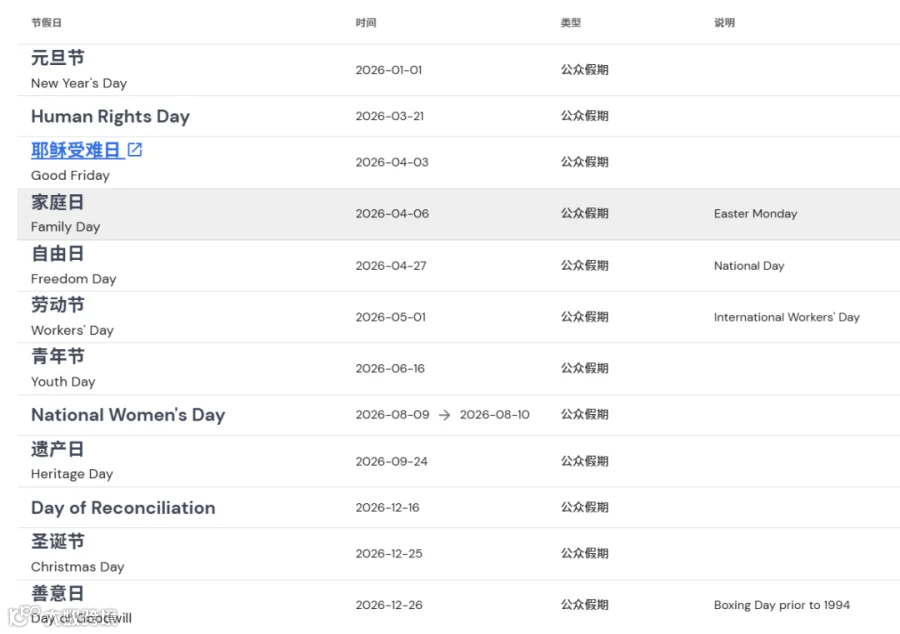The height and width of the screenshot is (634, 900).
Task: Select the 自由日 holiday name
Action: (57, 254)
